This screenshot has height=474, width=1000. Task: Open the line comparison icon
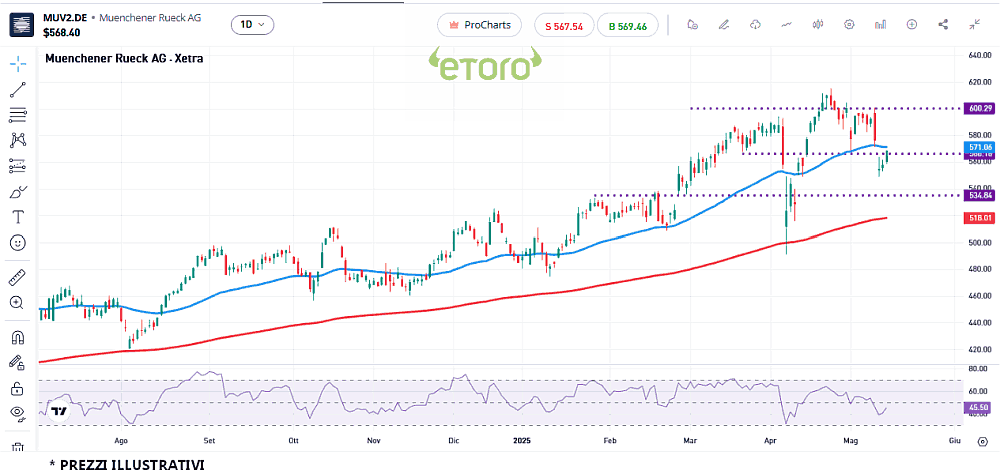tap(786, 25)
